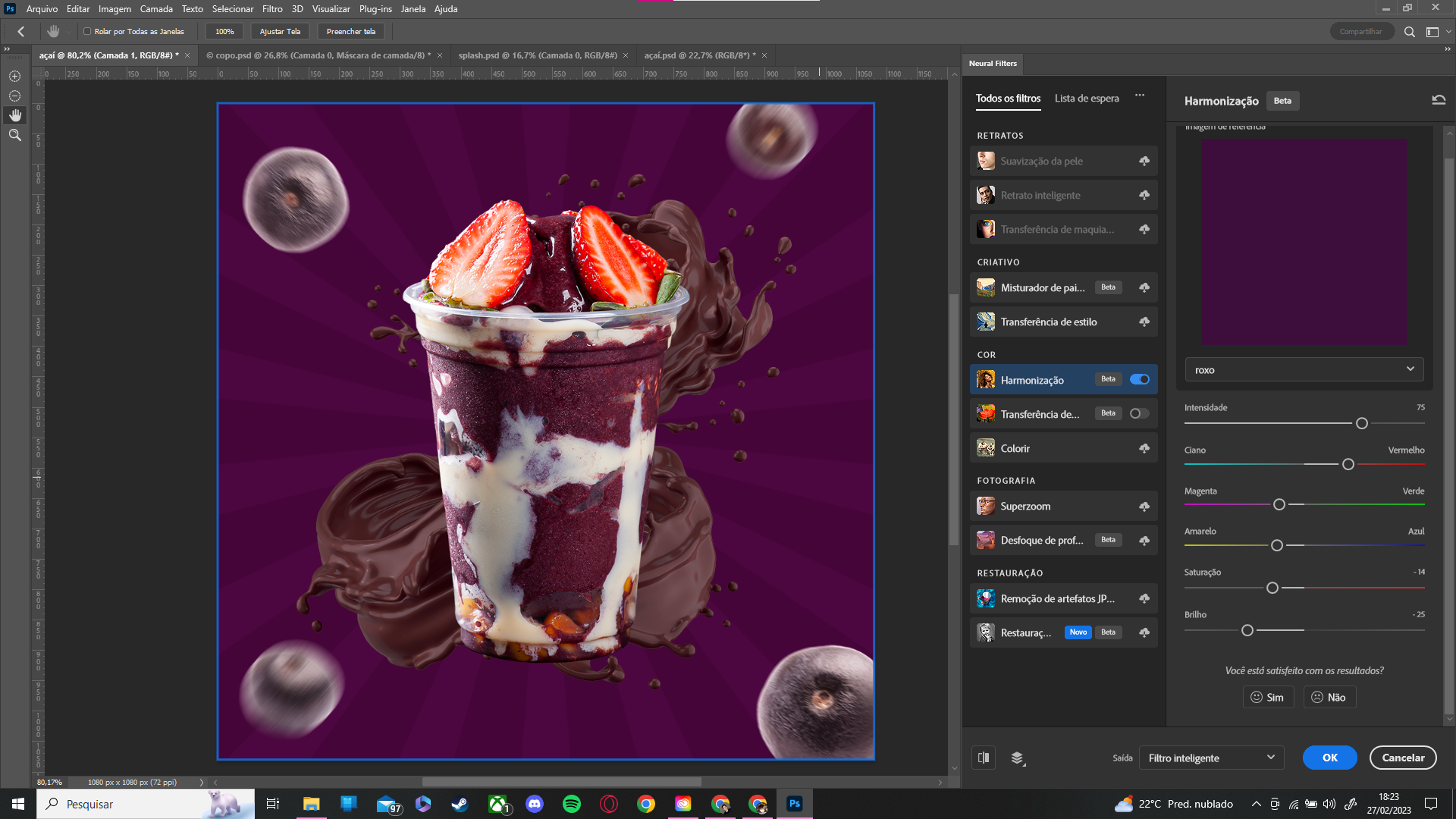This screenshot has width=1456, height=819.
Task: Reset Harmonização parameters with undo icon
Action: click(x=1438, y=100)
